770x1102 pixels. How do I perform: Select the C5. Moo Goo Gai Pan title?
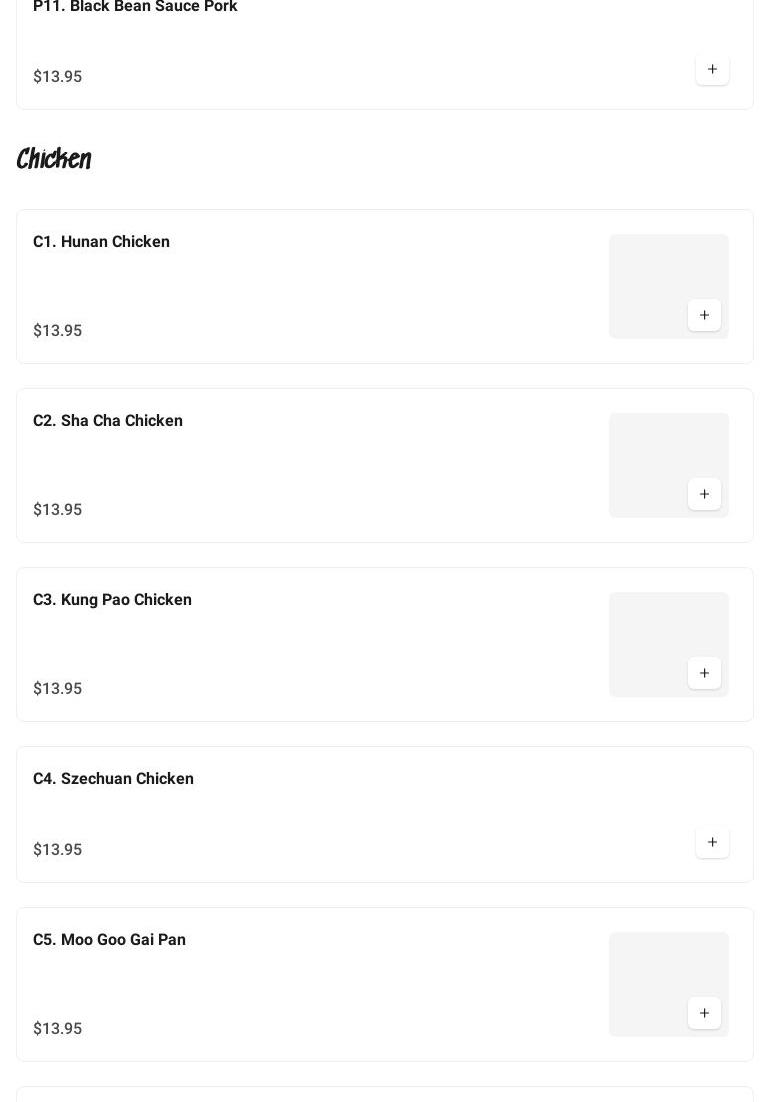(x=110, y=940)
